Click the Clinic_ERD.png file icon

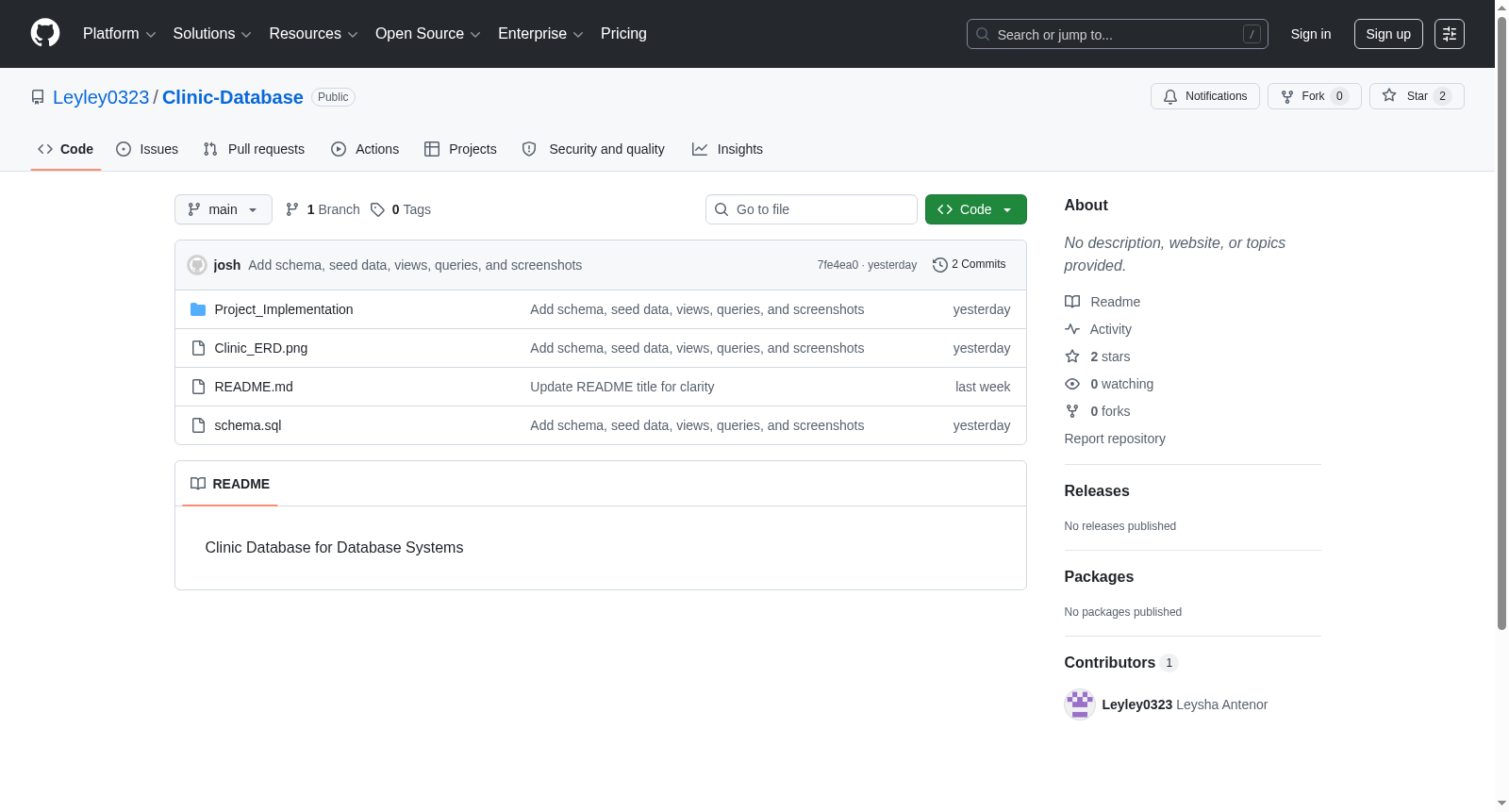pos(198,348)
